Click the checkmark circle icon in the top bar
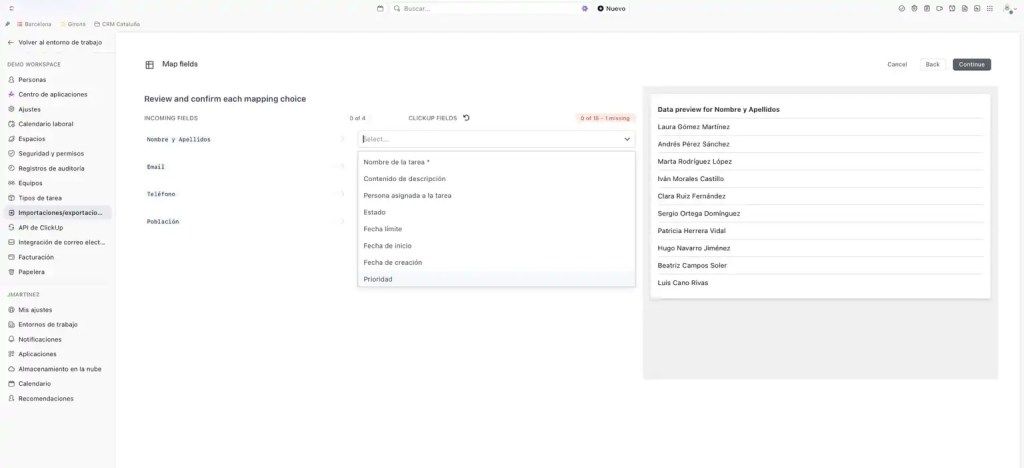Screen dimensions: 1024x468 tap(902, 8)
